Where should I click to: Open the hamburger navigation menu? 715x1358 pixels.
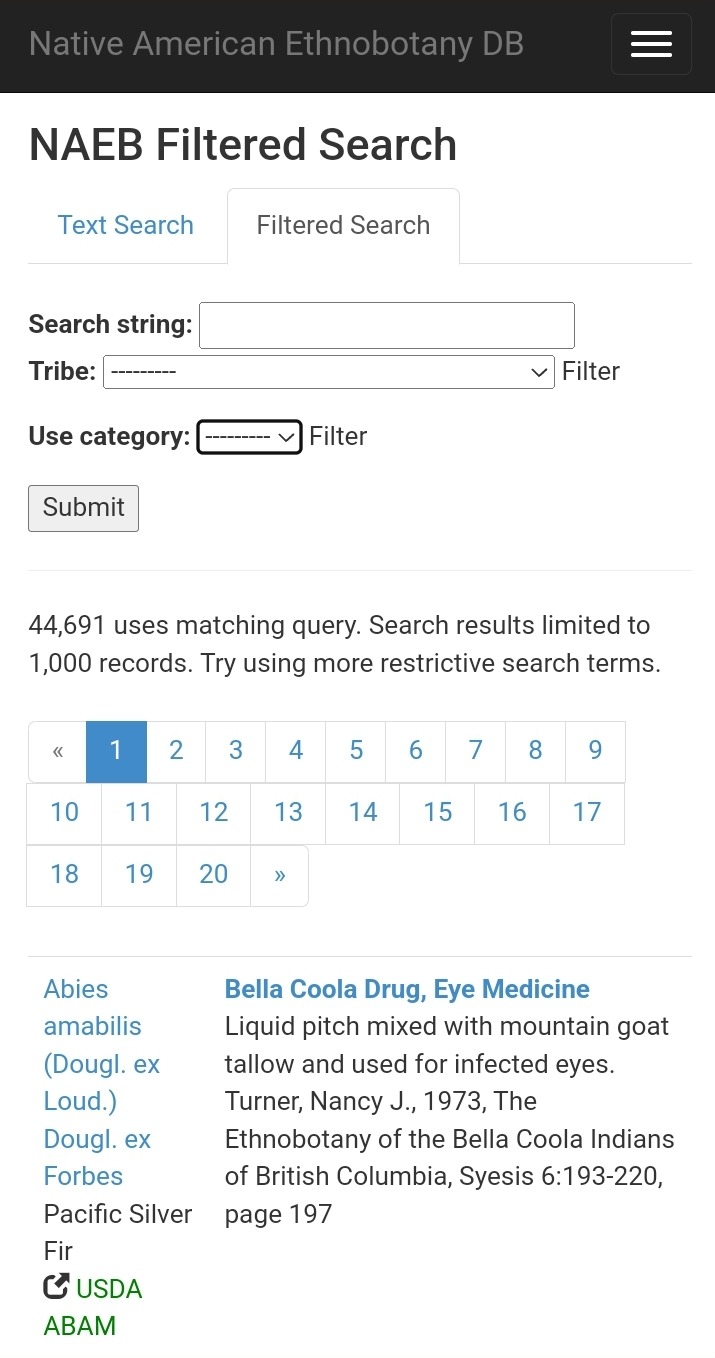[651, 44]
